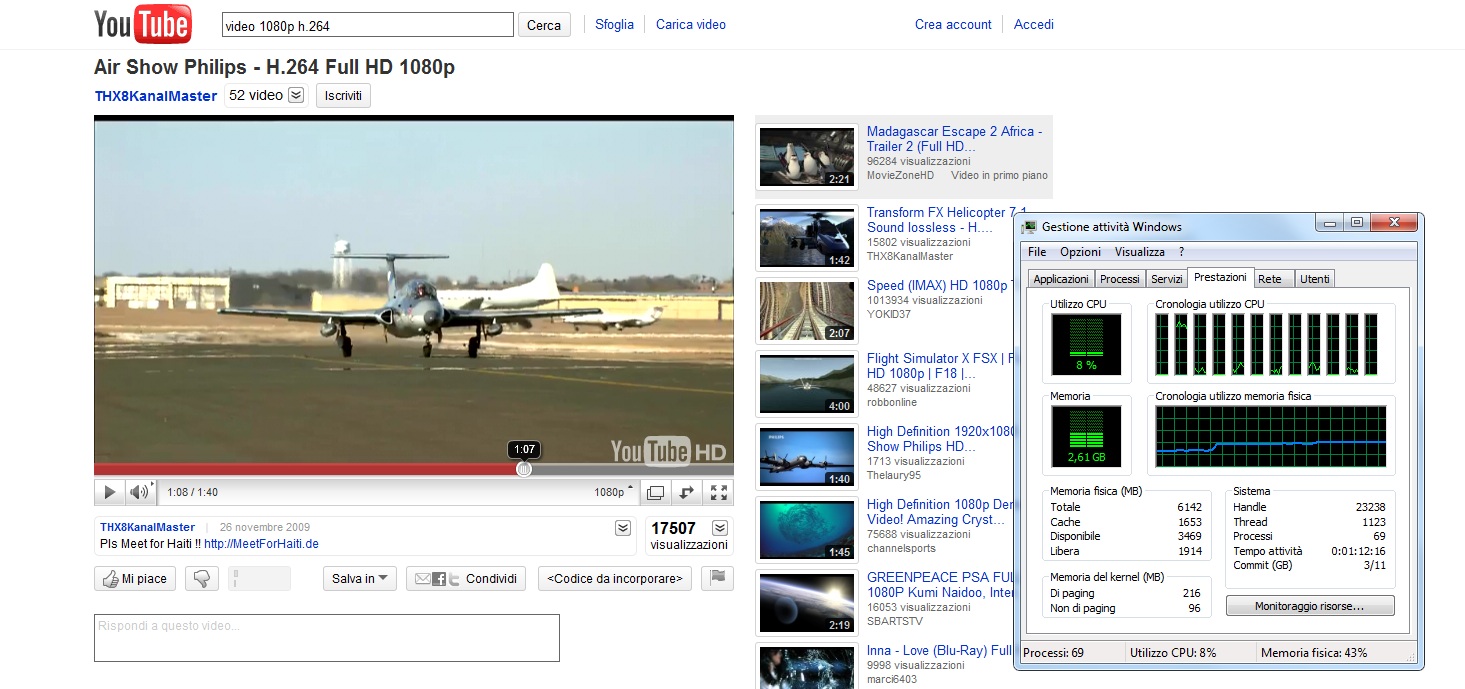1465x689 pixels.
Task: Expand the 52 video channel list
Action: tap(296, 95)
